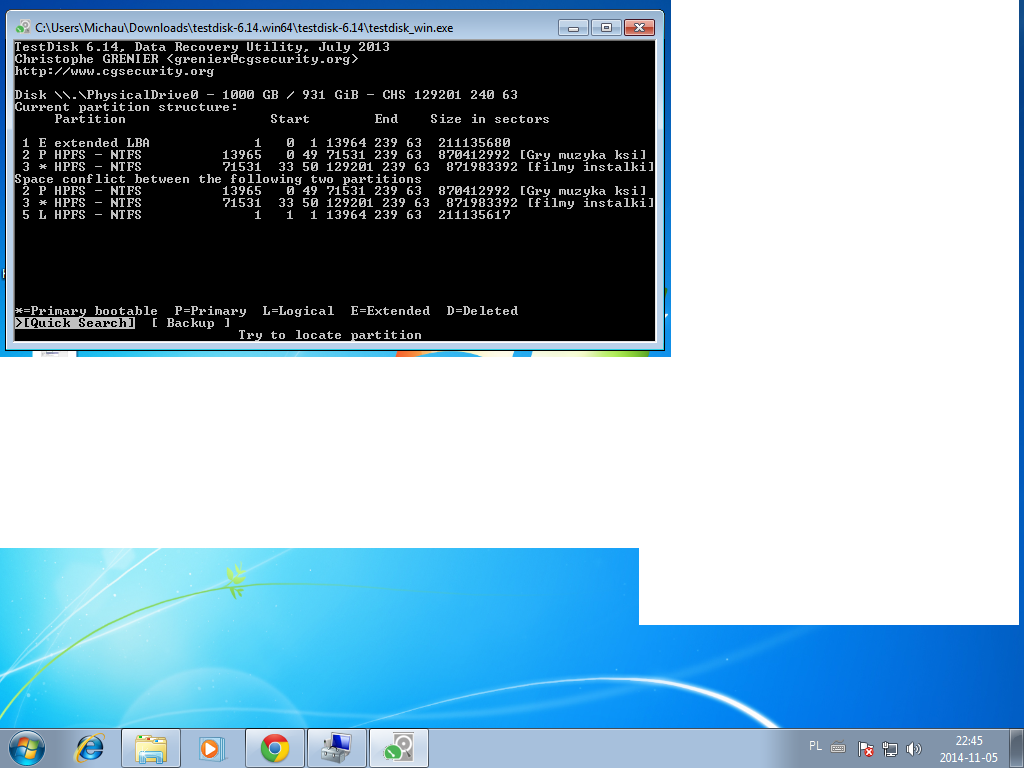This screenshot has width=1024, height=768.
Task: Click the on-screen keyboard tray icon
Action: pos(839,748)
